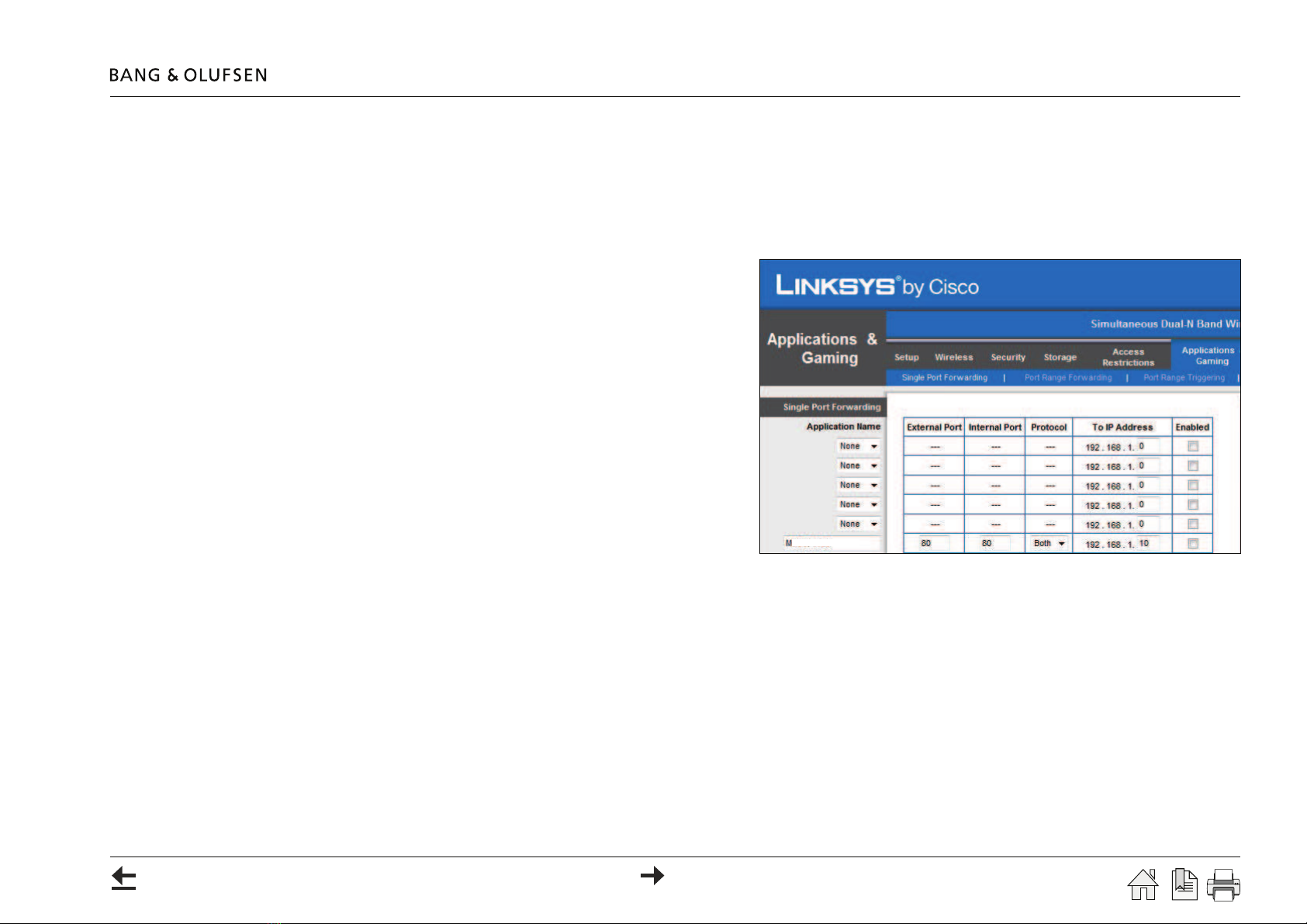Click the printer icon

(x=1223, y=884)
